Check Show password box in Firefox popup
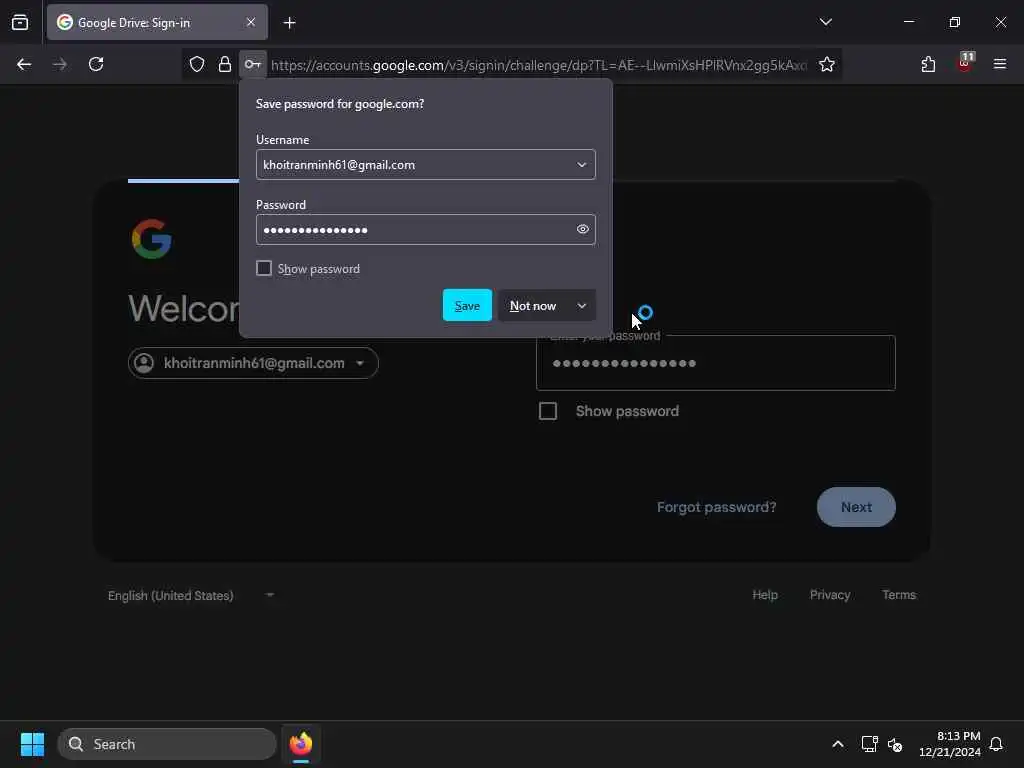Screen dimensions: 1024x768 pyautogui.click(x=264, y=268)
